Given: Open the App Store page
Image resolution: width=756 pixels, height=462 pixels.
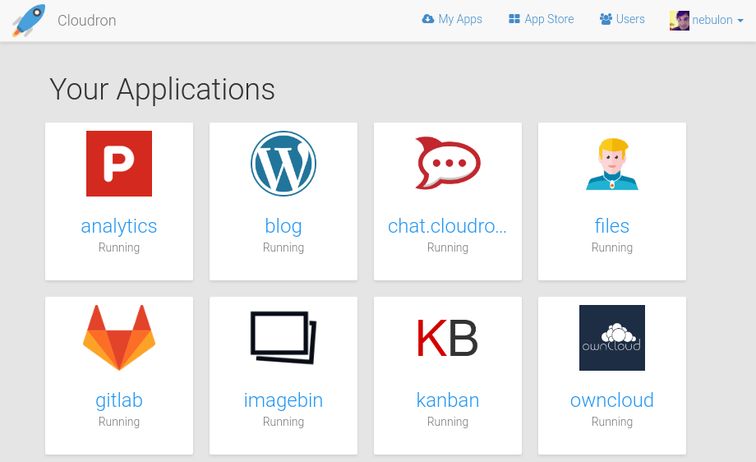Looking at the screenshot, I should click(541, 19).
